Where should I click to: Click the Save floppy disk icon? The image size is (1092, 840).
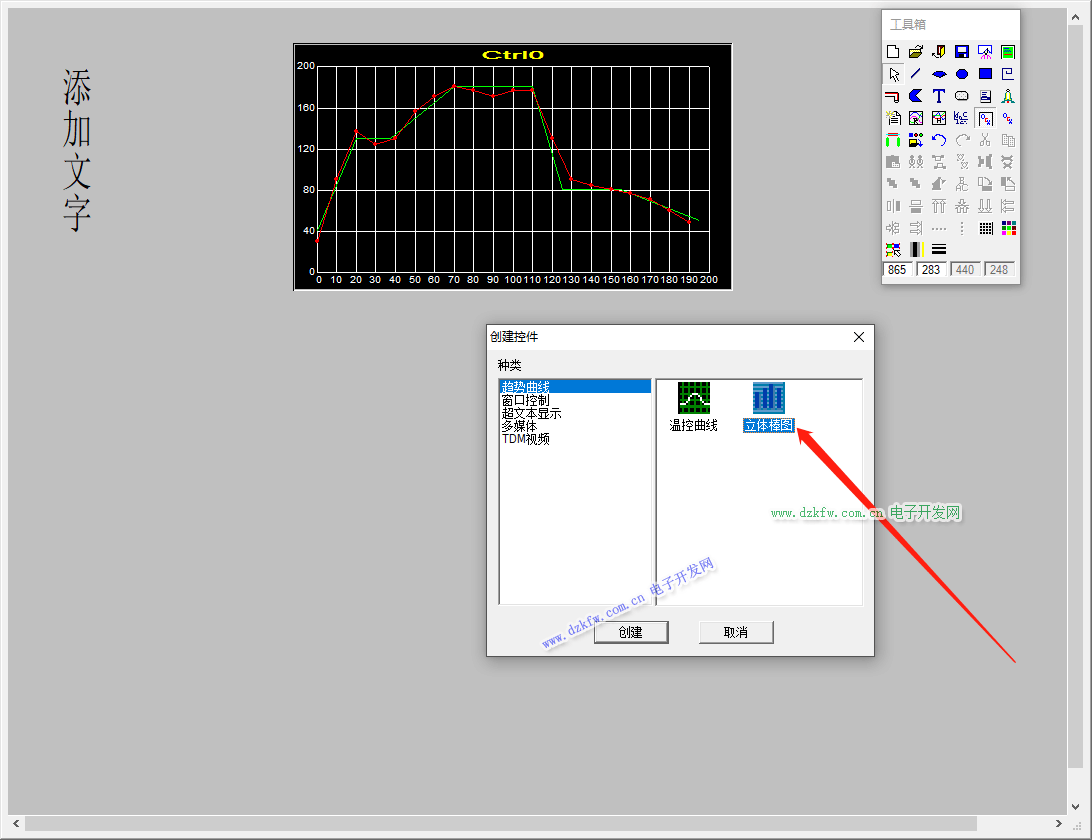(962, 52)
